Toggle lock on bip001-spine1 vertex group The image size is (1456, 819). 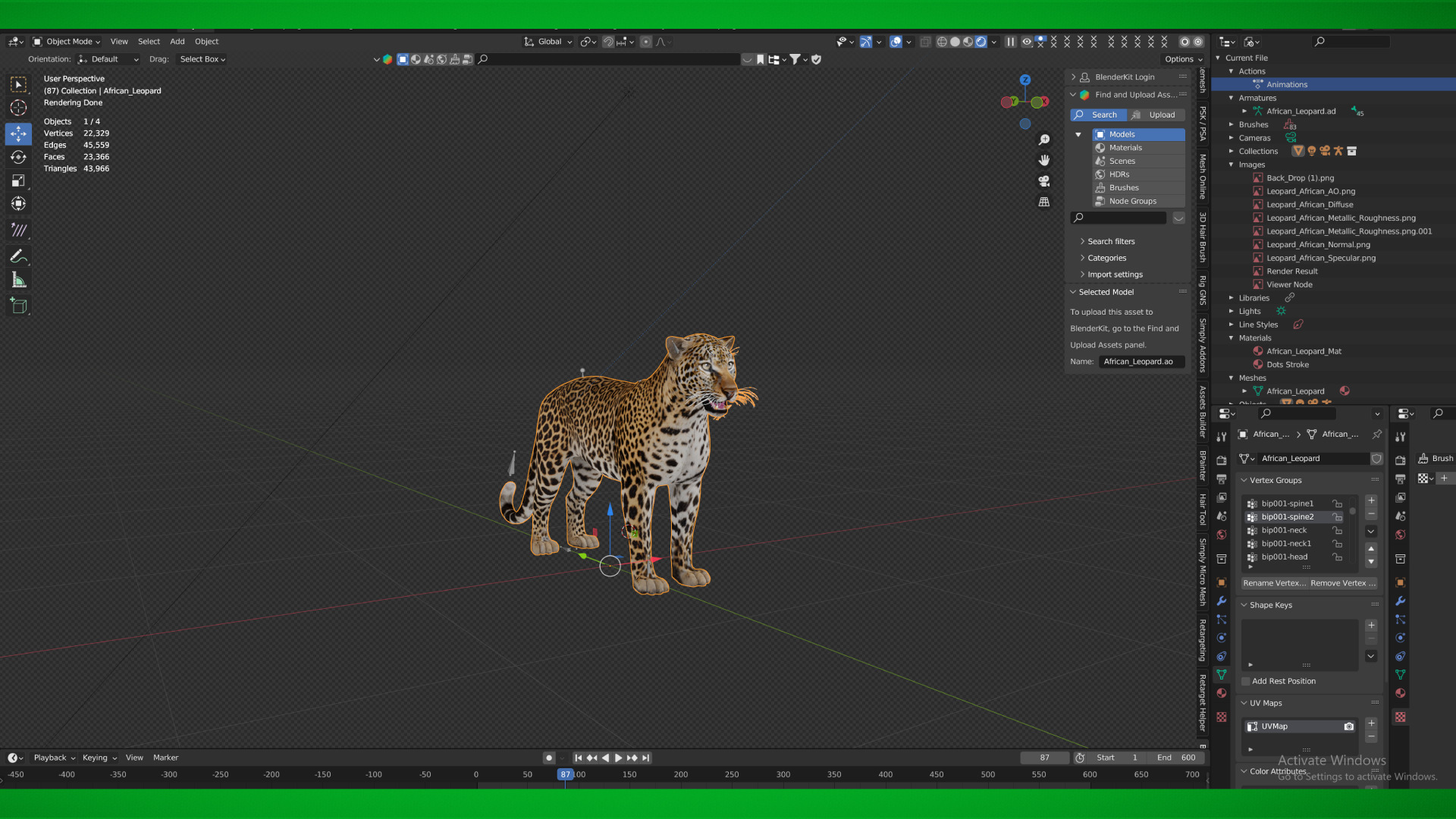(1337, 504)
